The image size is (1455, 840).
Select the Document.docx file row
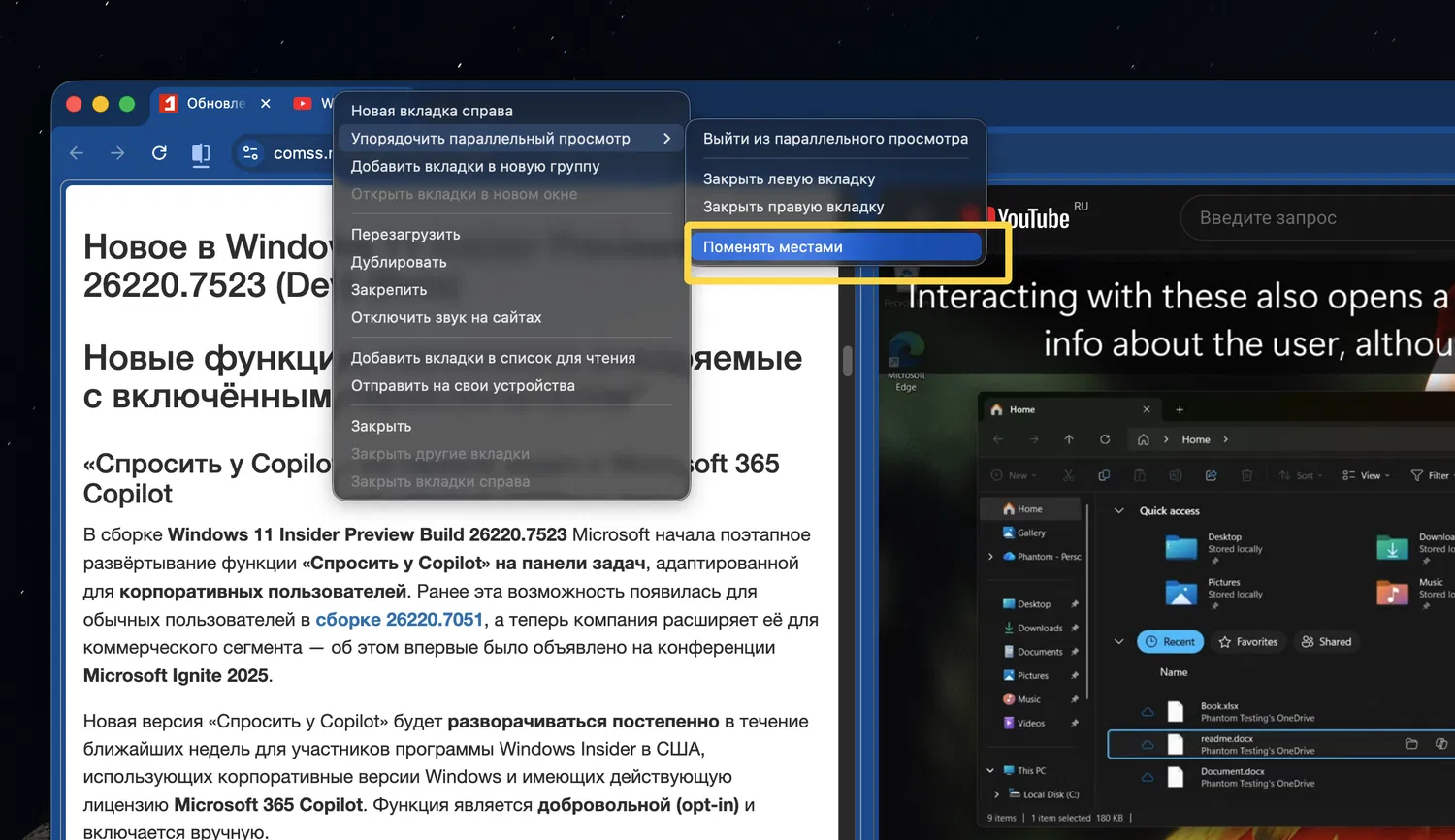click(1281, 777)
